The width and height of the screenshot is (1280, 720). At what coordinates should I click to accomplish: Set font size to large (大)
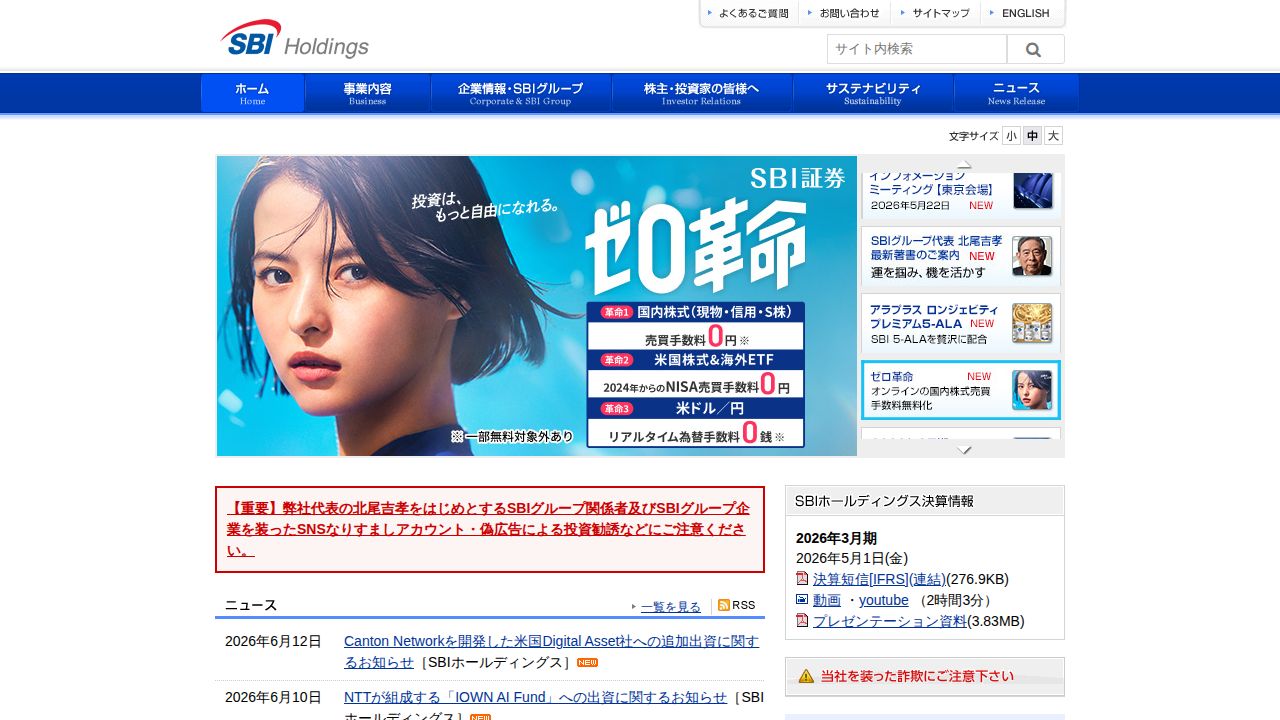[x=1053, y=136]
